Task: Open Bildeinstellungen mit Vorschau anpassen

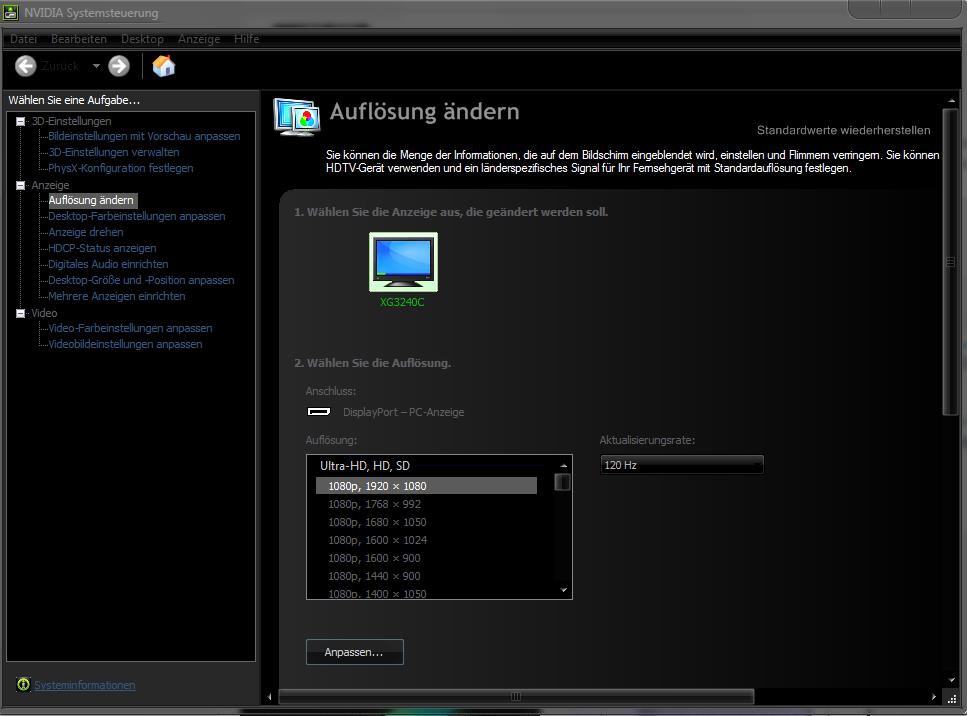Action: click(x=144, y=136)
